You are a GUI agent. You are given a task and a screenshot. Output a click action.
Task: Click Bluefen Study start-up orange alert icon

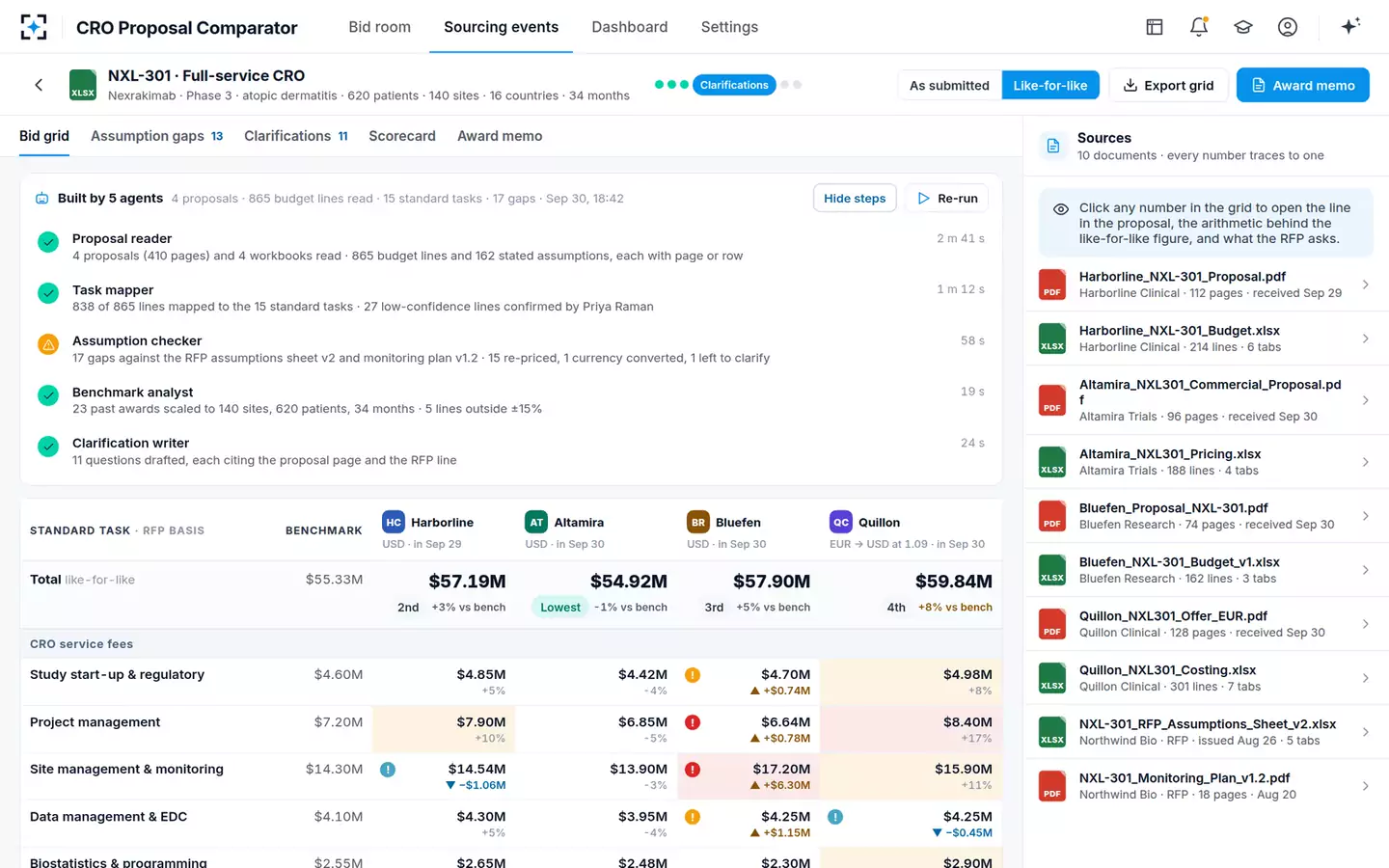pos(693,675)
